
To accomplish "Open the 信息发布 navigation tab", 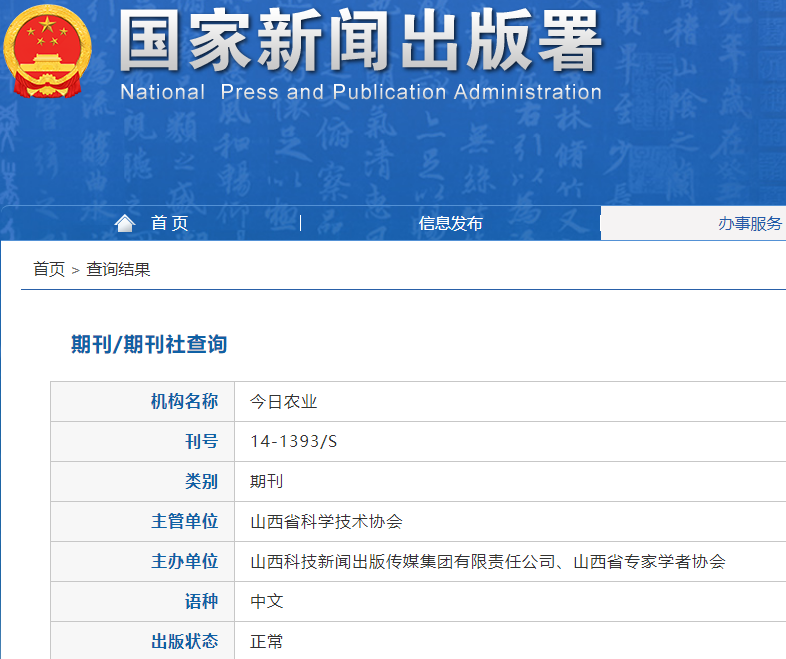I will click(x=450, y=223).
